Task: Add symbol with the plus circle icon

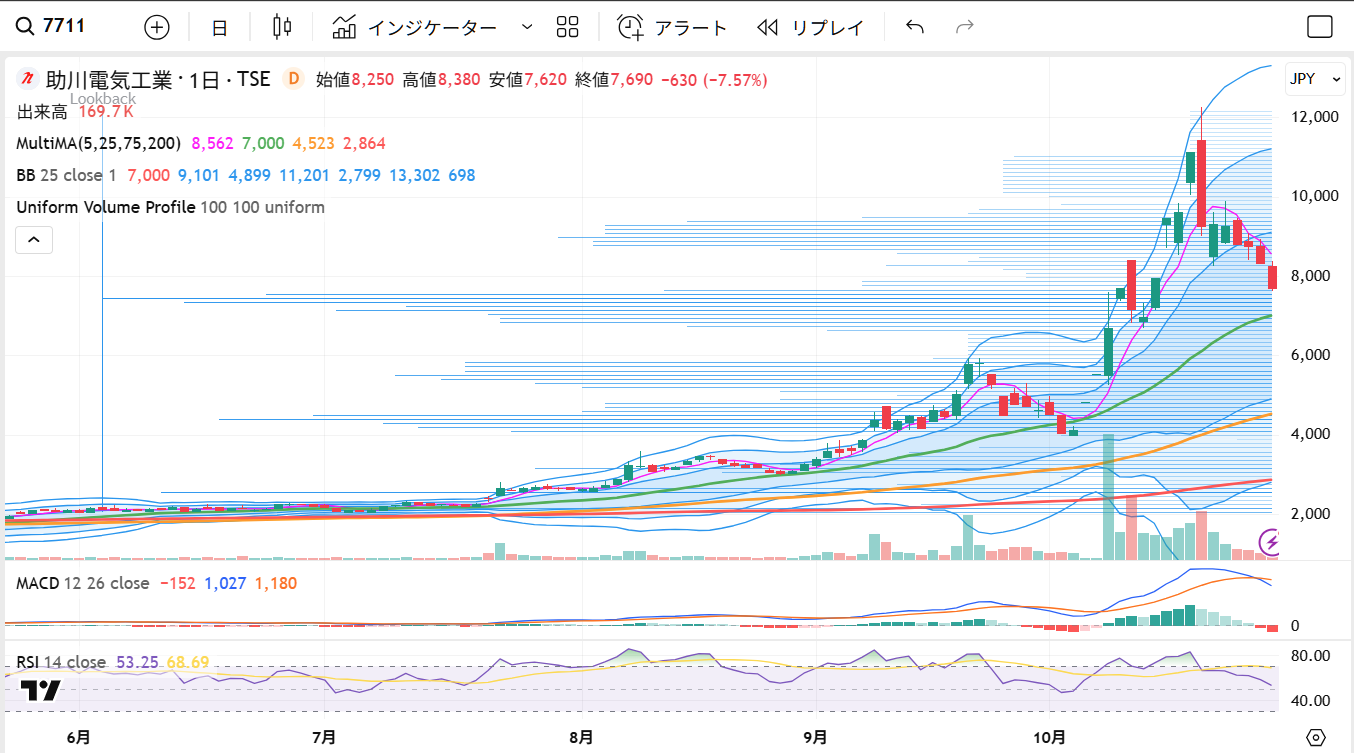Action: 157,27
